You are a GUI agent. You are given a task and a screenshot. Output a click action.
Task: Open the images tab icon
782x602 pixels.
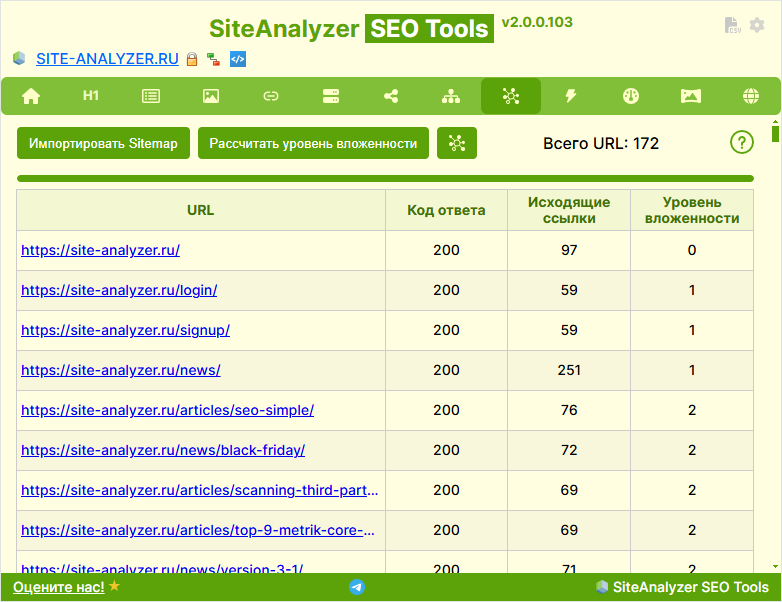[x=210, y=96]
